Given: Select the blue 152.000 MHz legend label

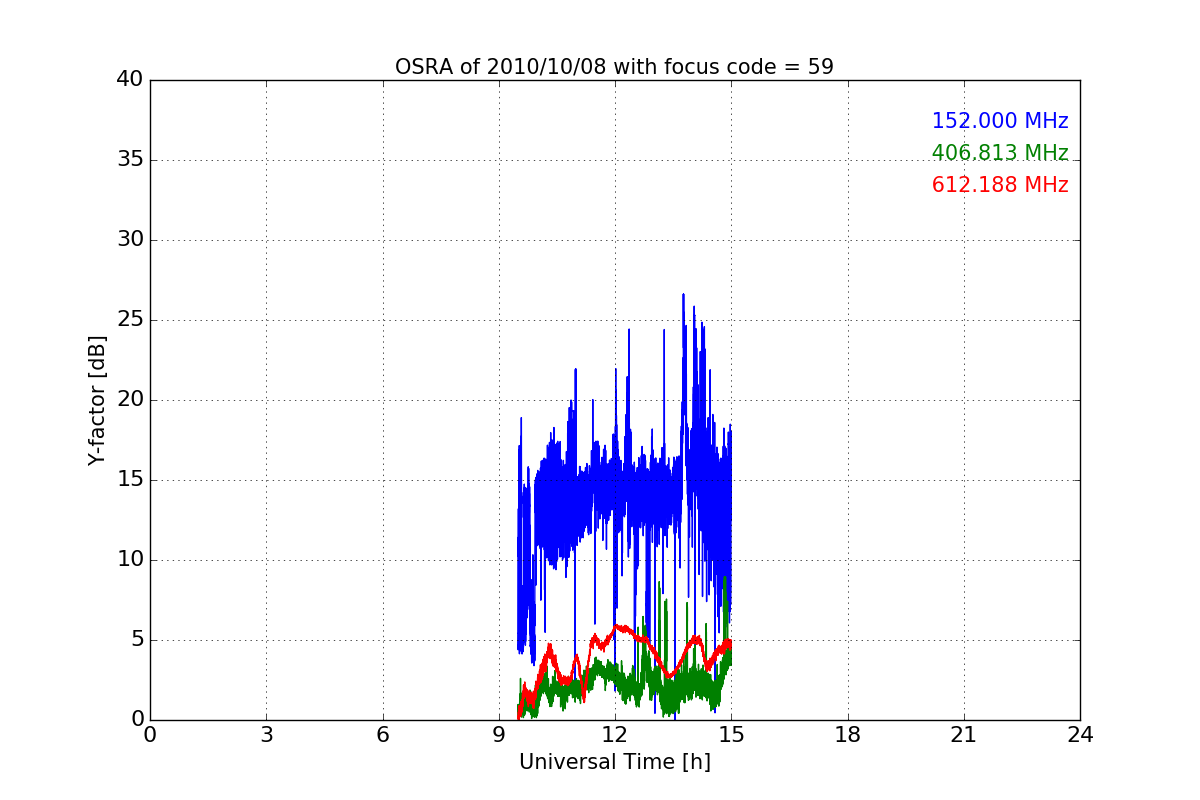Looking at the screenshot, I should click(1000, 121).
